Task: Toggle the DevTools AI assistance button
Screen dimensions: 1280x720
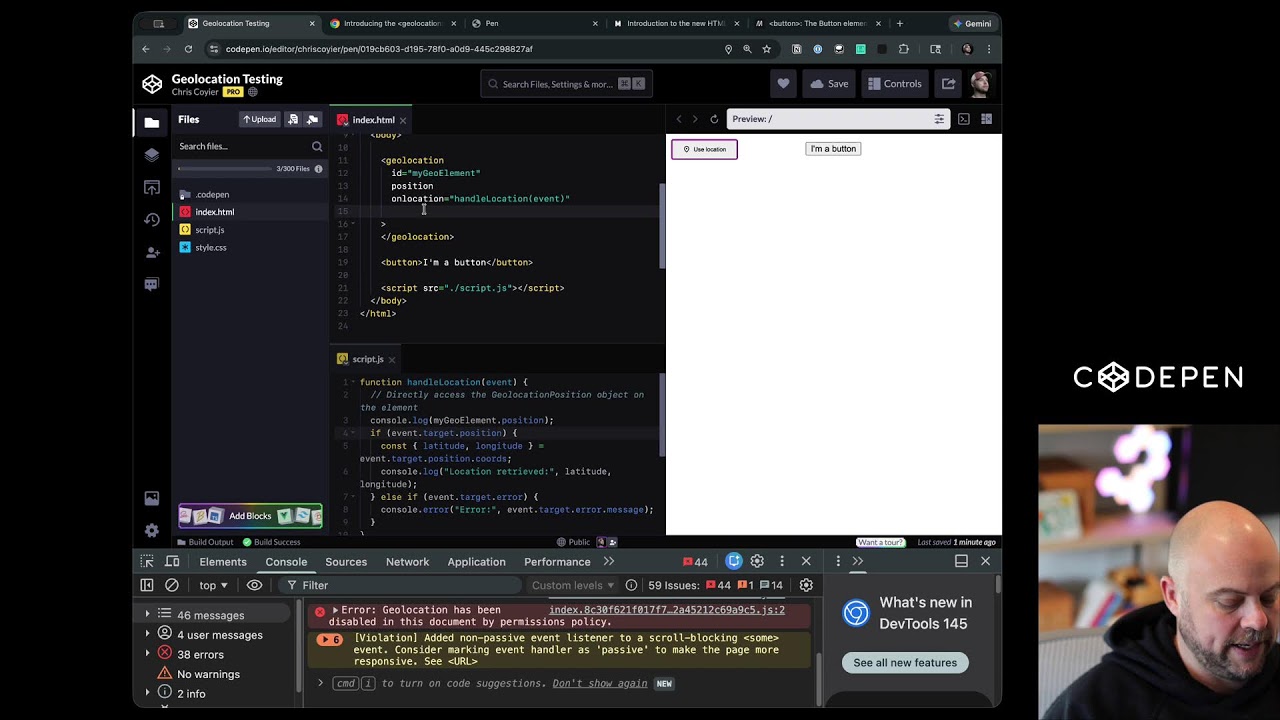Action: tap(734, 561)
